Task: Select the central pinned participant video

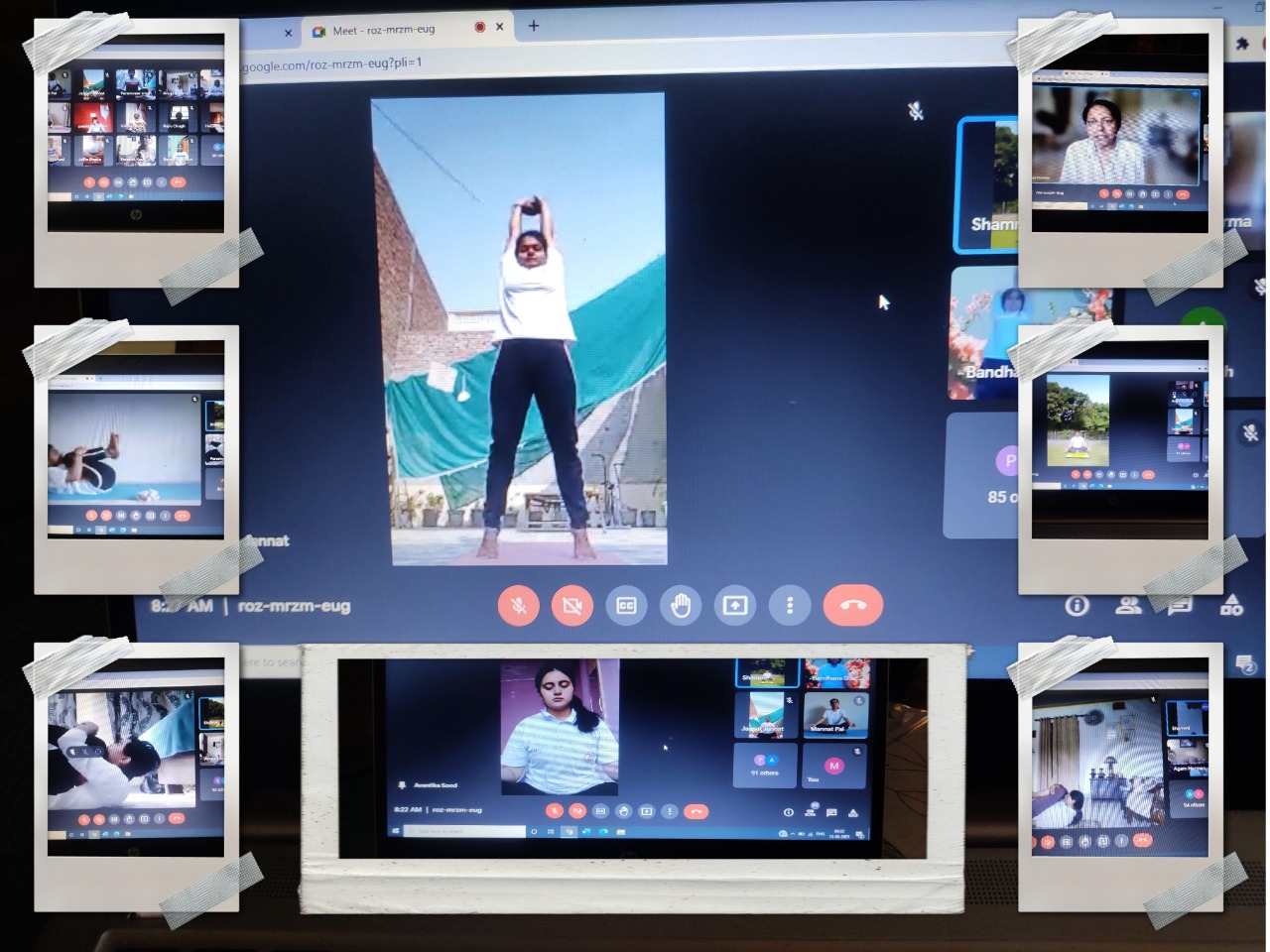Action: (x=518, y=329)
